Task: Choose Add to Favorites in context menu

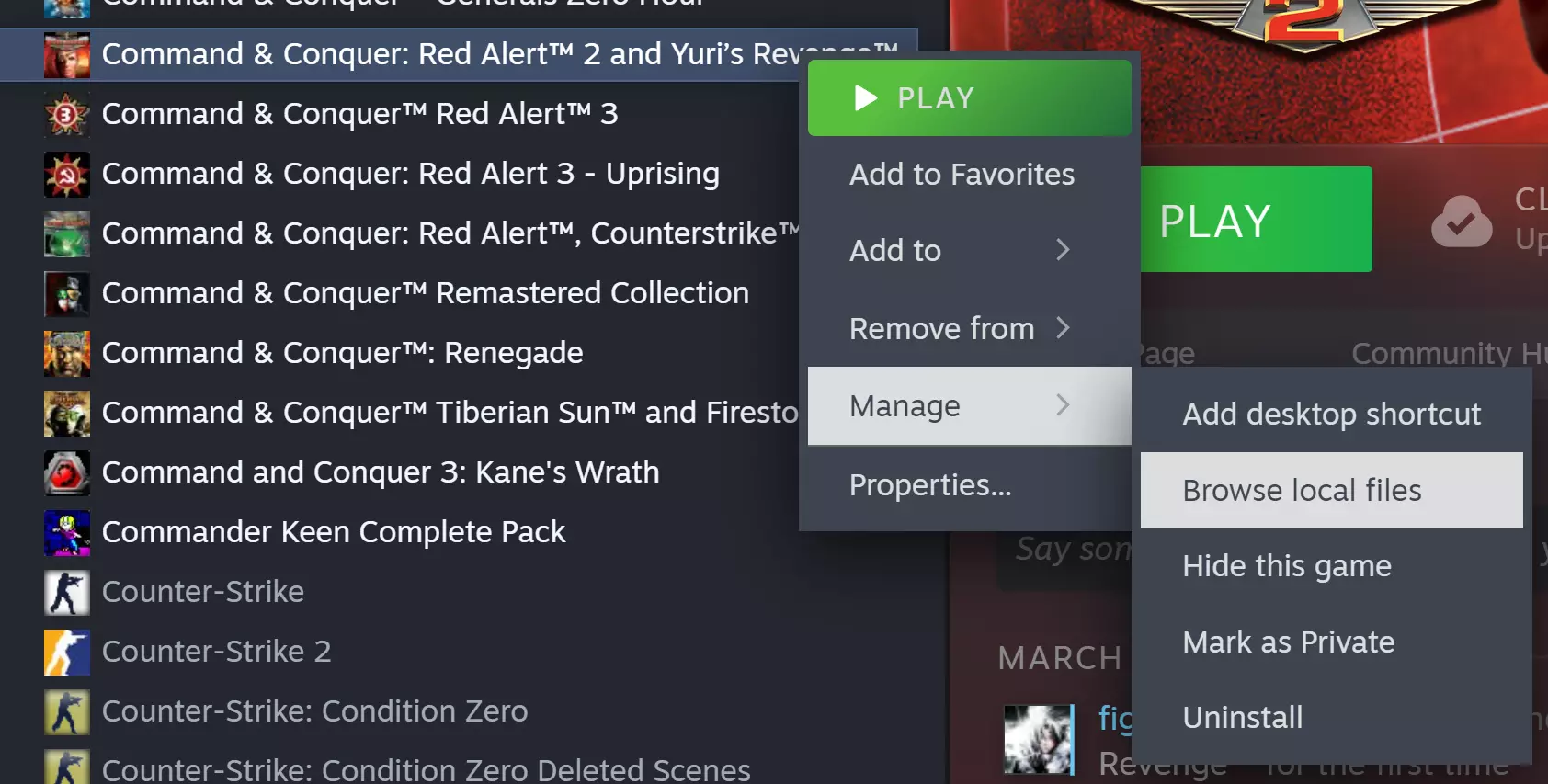Action: (970, 175)
